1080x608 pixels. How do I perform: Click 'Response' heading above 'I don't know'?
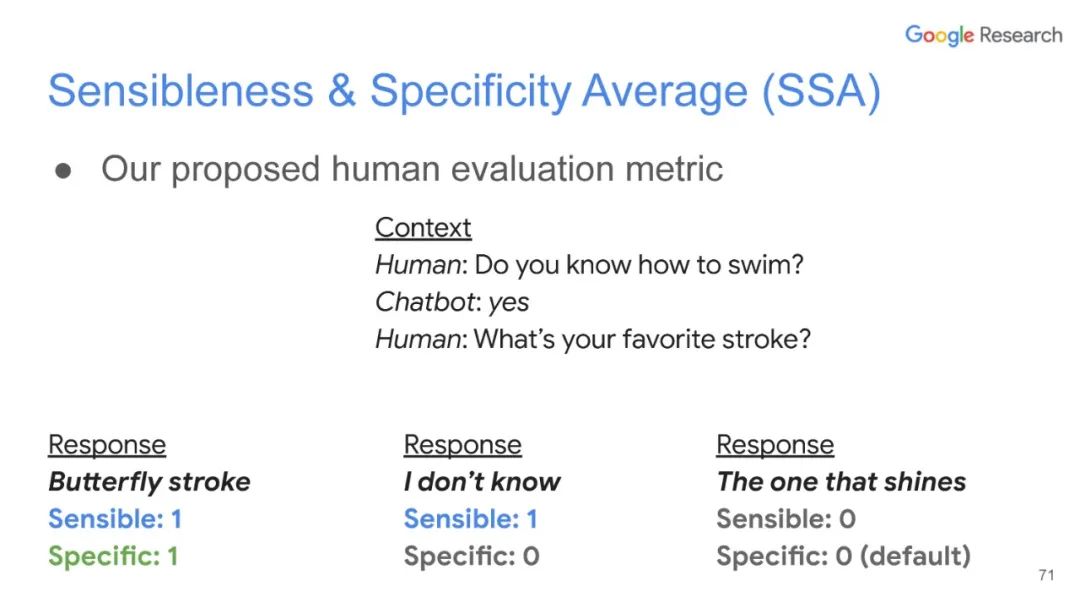pyautogui.click(x=462, y=445)
